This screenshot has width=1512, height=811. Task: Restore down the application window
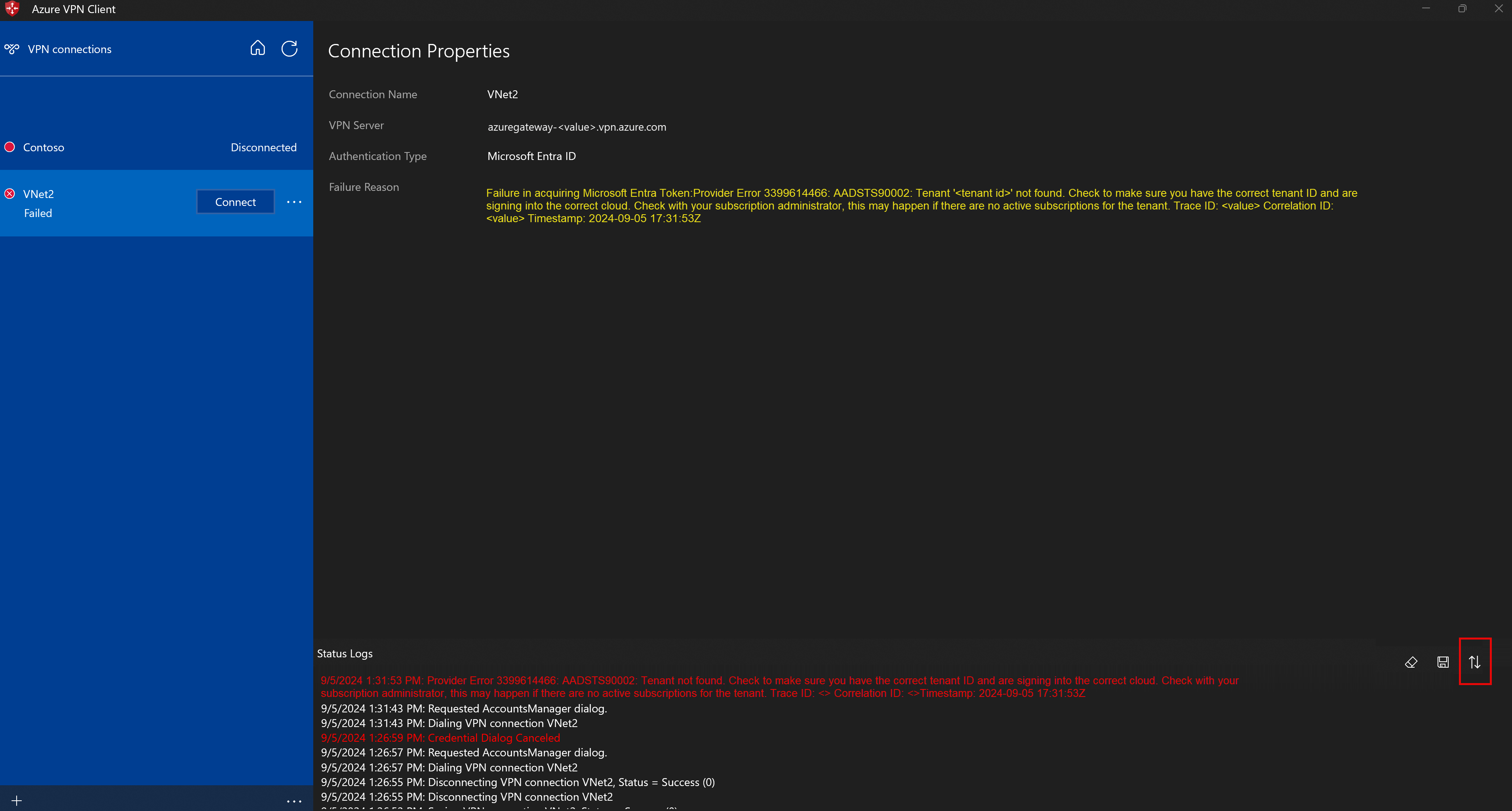1462,9
